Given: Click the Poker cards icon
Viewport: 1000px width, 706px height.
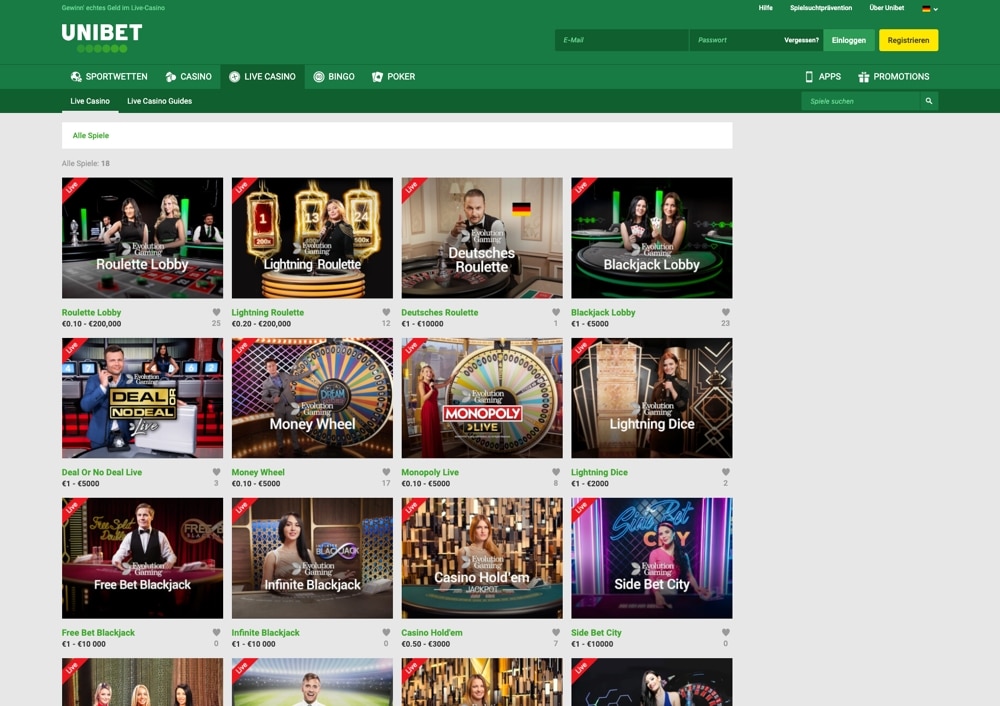Looking at the screenshot, I should point(378,77).
